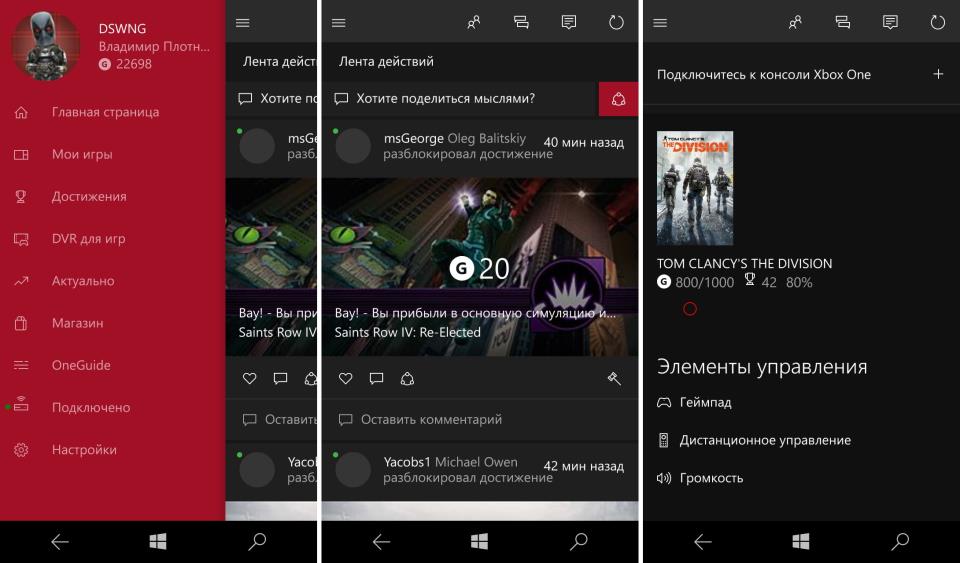The image size is (960, 563).
Task: Click the hammer icon under Saints Row post
Action: (614, 379)
